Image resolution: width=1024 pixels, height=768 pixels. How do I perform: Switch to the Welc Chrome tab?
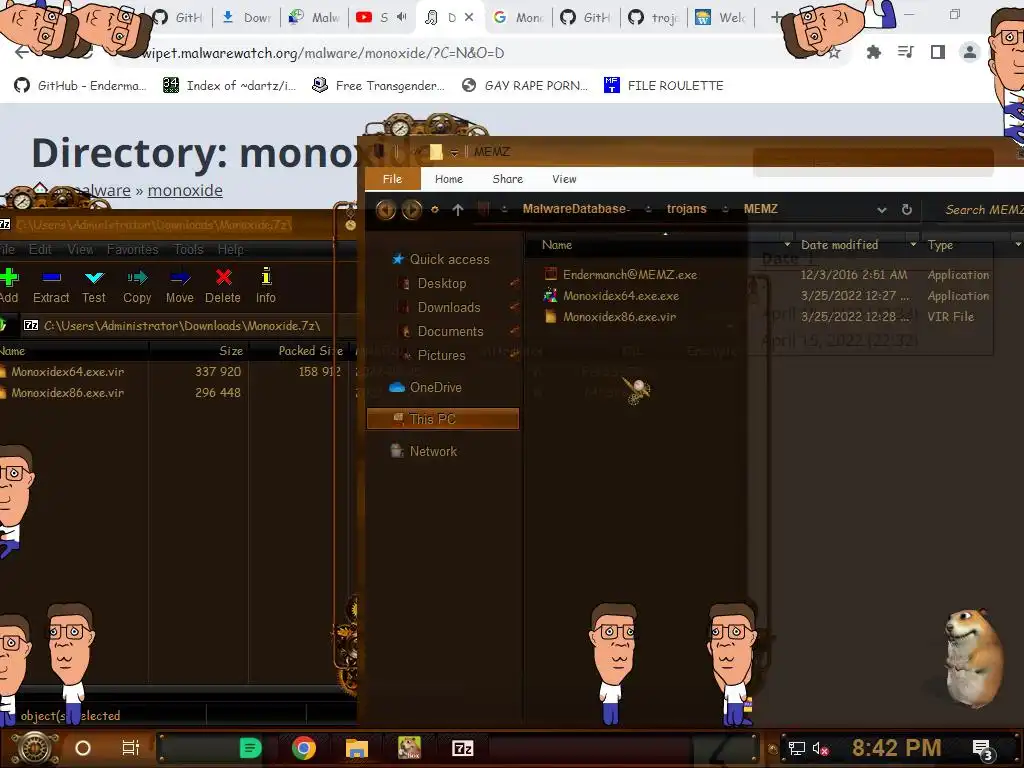720,18
